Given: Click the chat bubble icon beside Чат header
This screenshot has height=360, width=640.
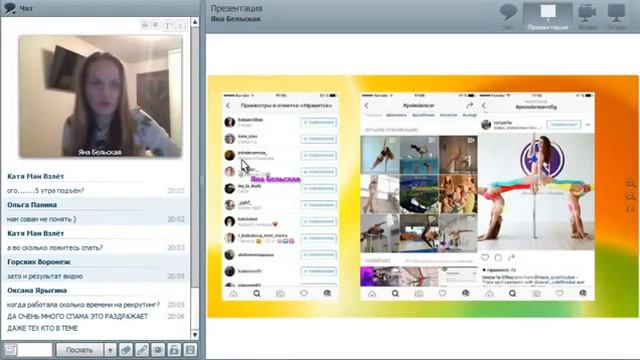Looking at the screenshot, I should tap(9, 8).
